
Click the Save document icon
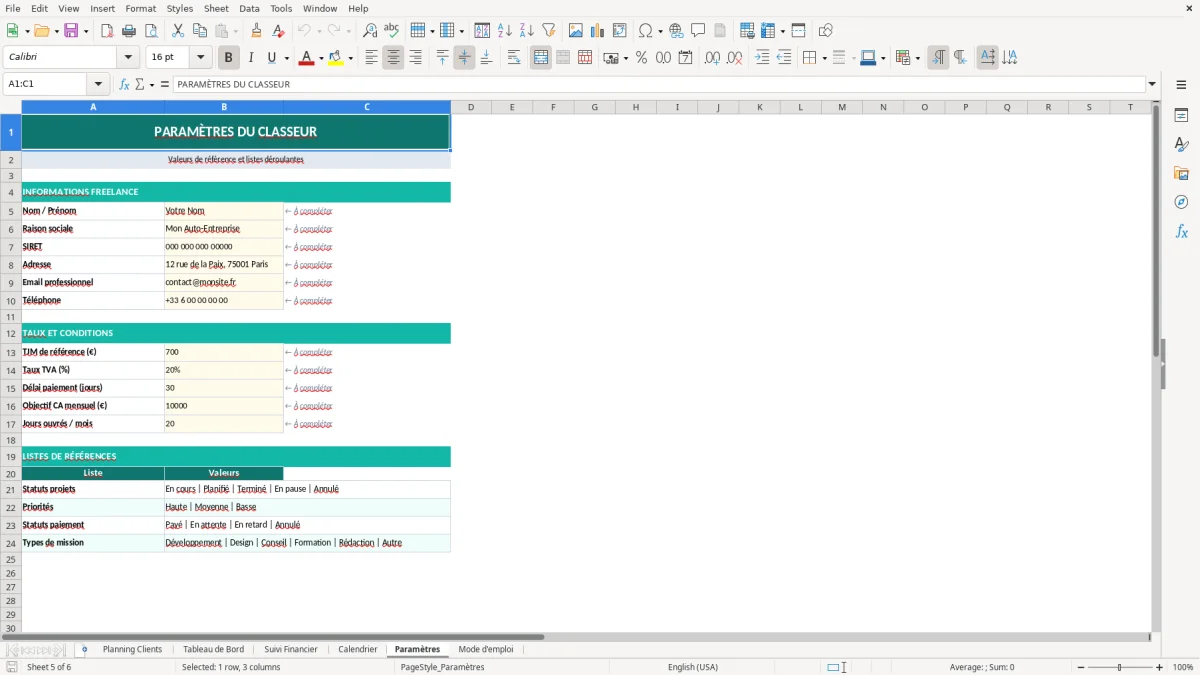(71, 31)
